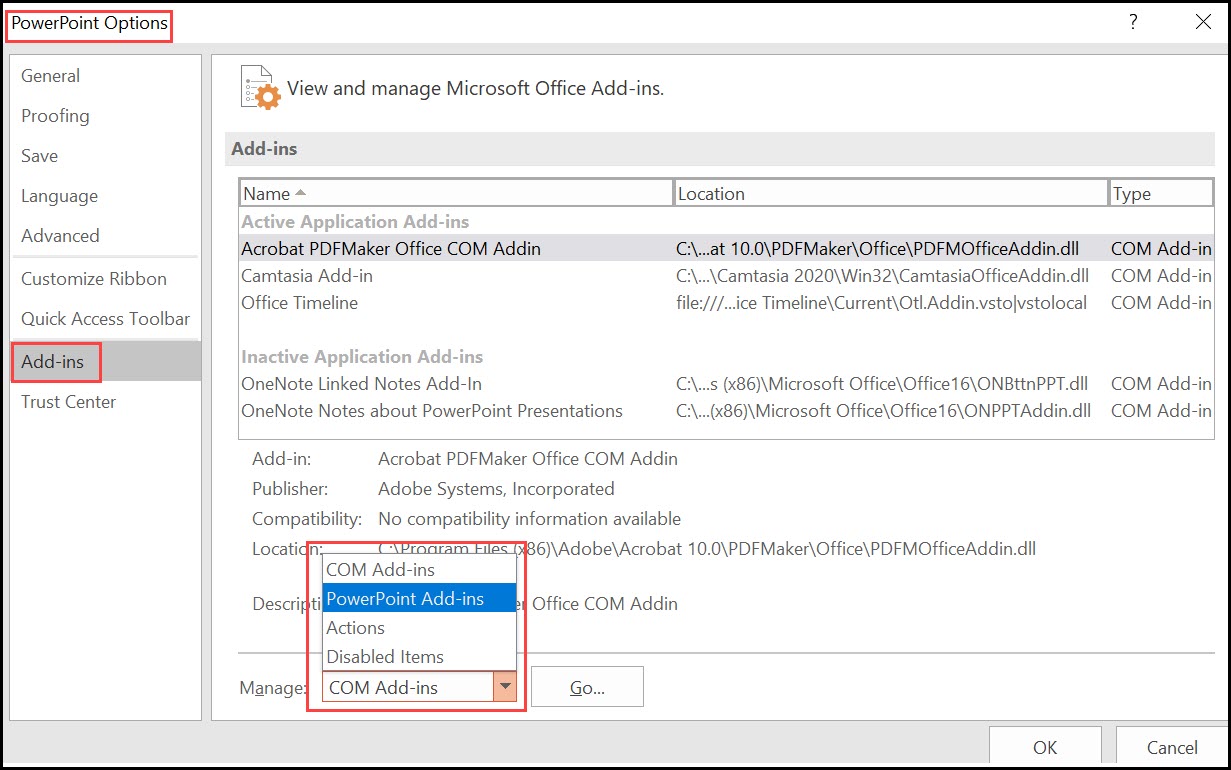Choose COM Add-ins in the dropdown list

(419, 570)
